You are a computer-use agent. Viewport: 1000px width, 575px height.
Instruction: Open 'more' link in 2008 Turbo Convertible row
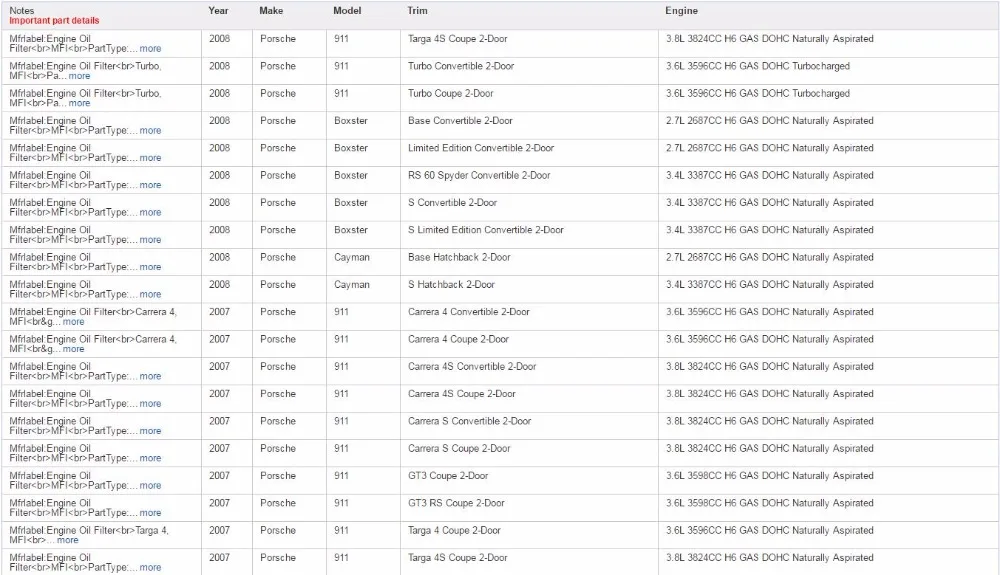tap(79, 76)
